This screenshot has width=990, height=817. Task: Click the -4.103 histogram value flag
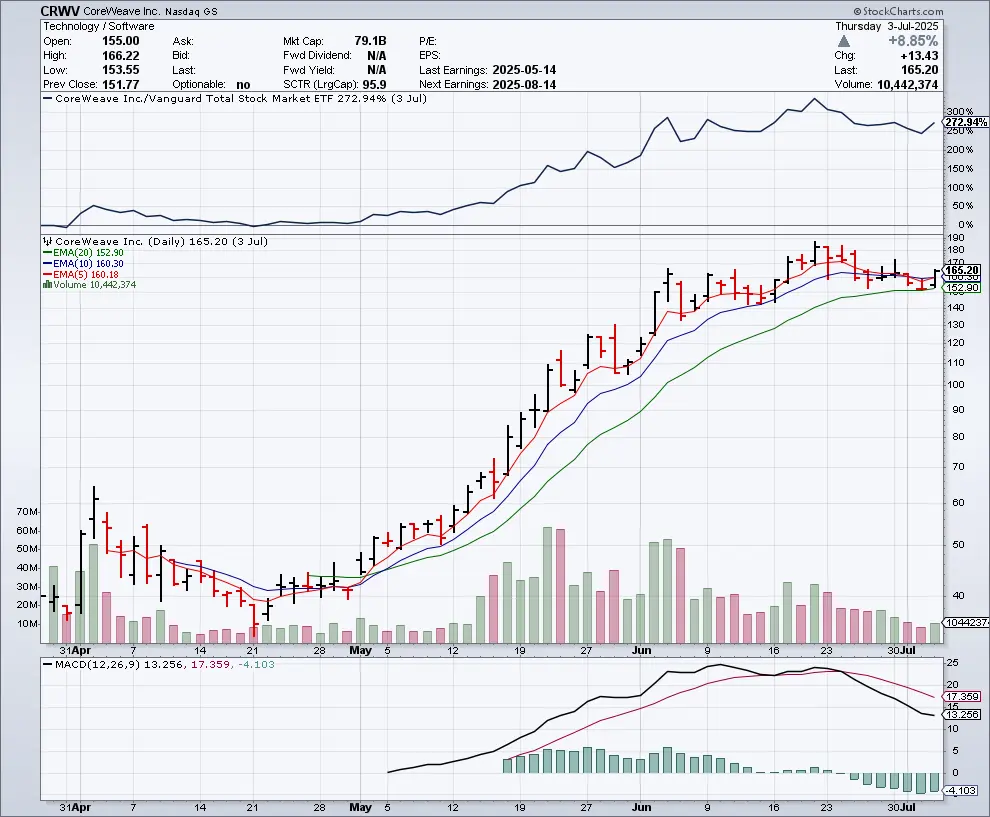click(x=960, y=790)
